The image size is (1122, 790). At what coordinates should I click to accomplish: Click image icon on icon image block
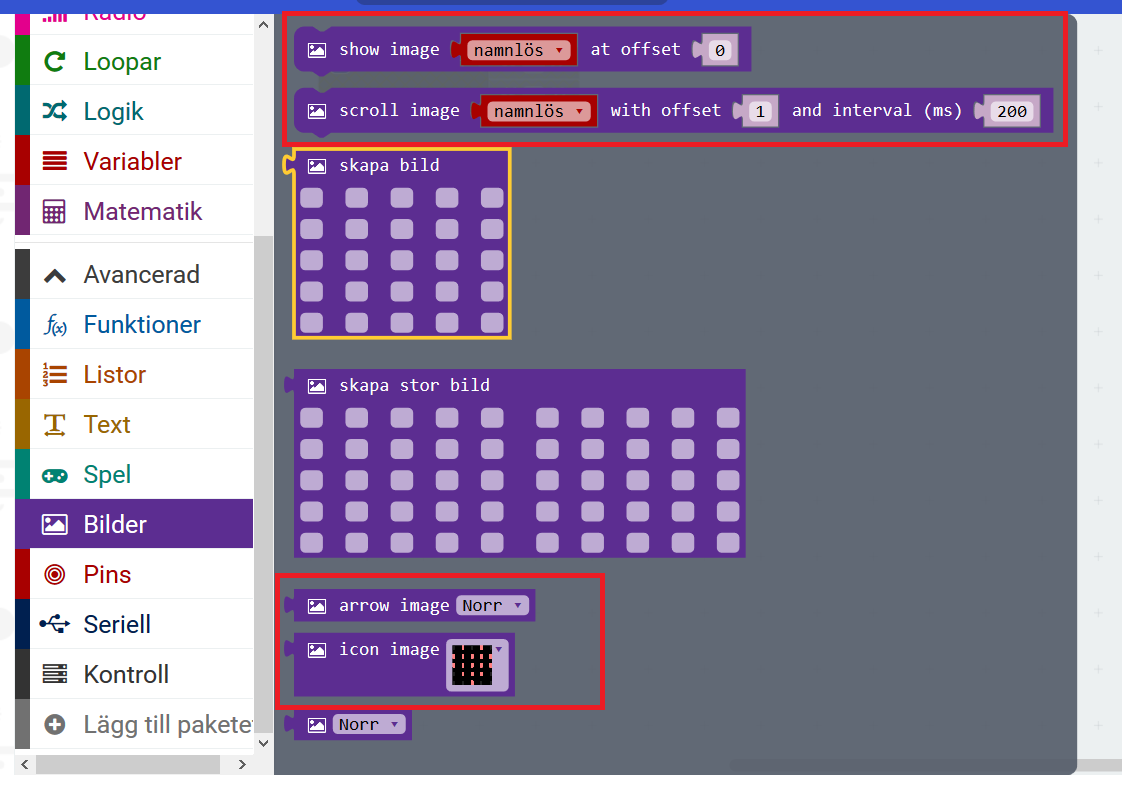(317, 650)
